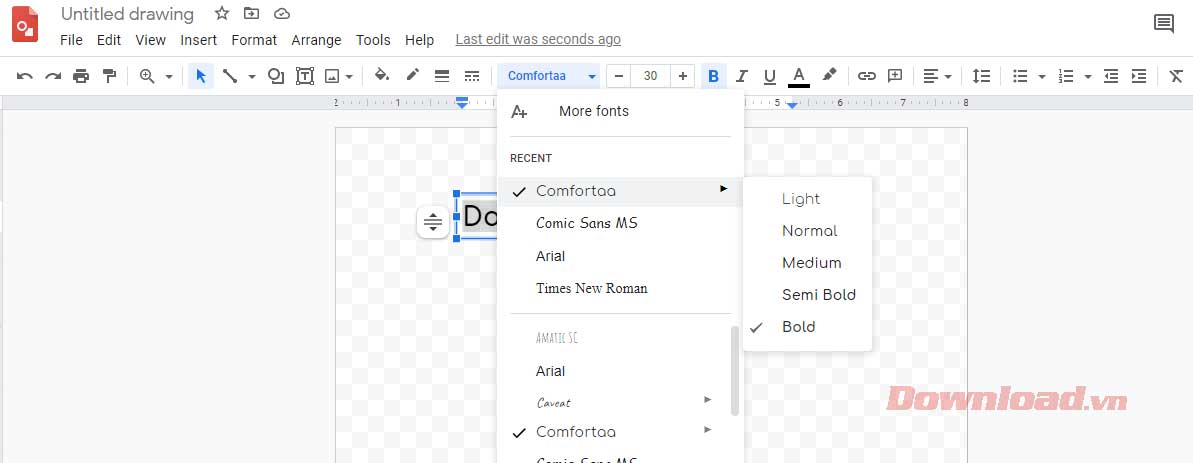
Task: Click the Print icon
Action: 81,76
